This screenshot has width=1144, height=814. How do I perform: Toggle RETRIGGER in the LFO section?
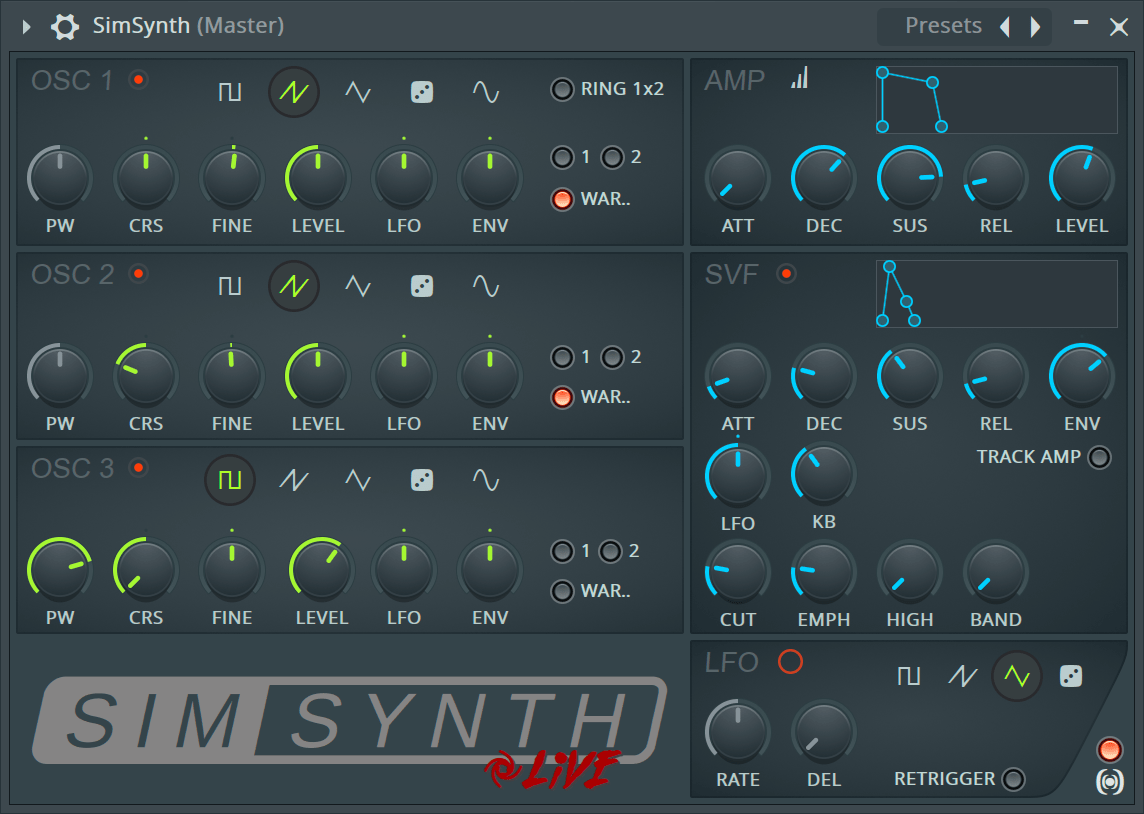click(1013, 779)
